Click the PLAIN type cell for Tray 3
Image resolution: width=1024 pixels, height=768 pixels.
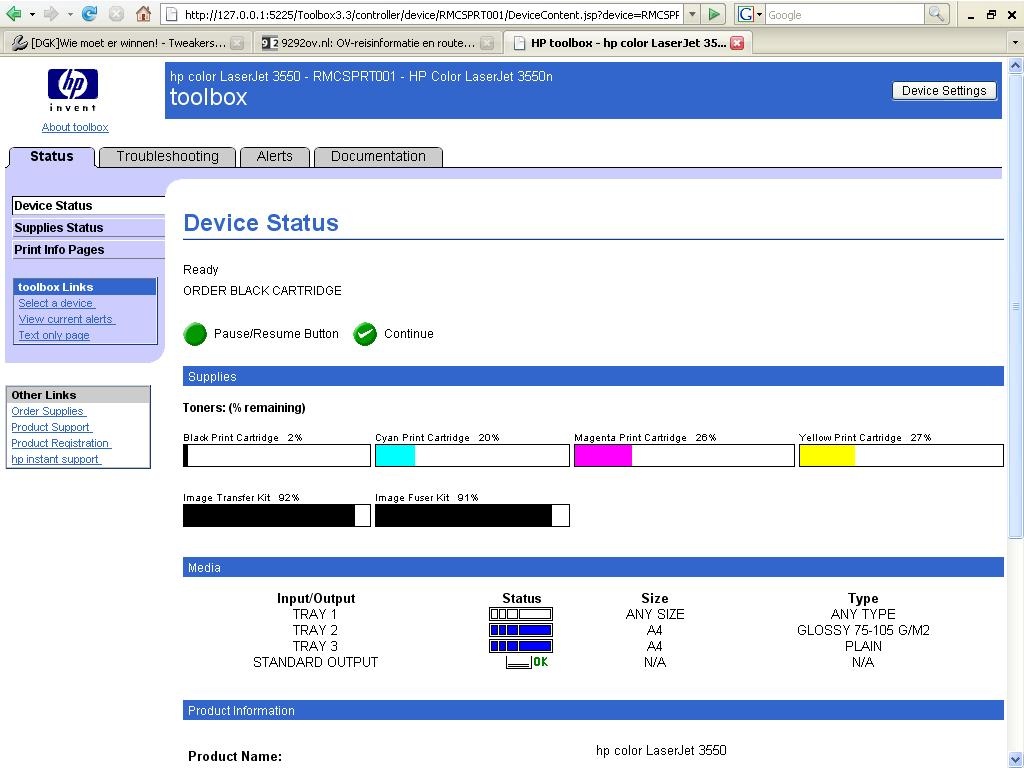pyautogui.click(x=863, y=646)
